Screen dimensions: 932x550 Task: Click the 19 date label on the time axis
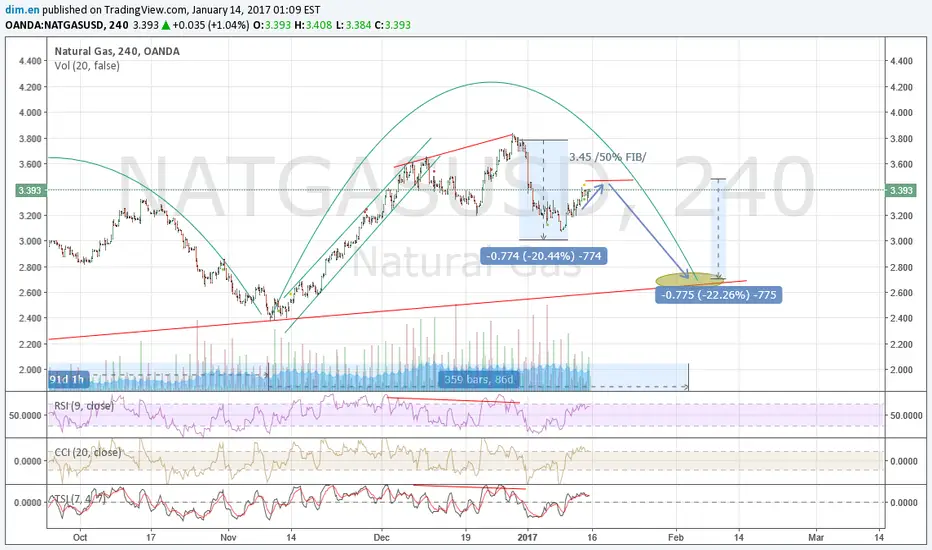click(x=465, y=538)
